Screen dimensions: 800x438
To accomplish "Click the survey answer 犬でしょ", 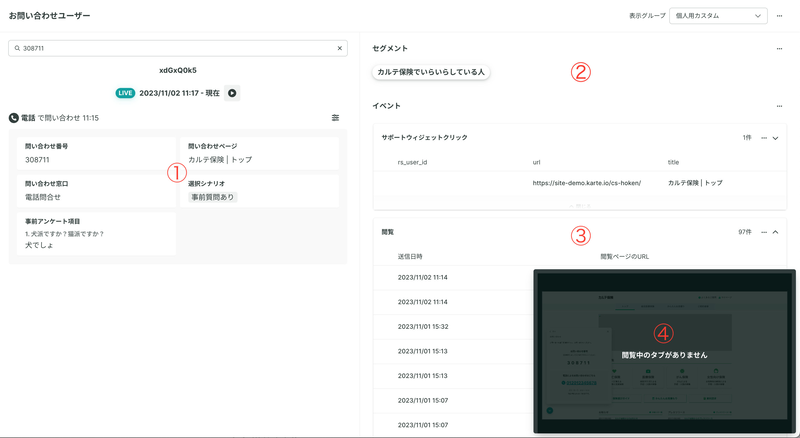I will tap(39, 245).
